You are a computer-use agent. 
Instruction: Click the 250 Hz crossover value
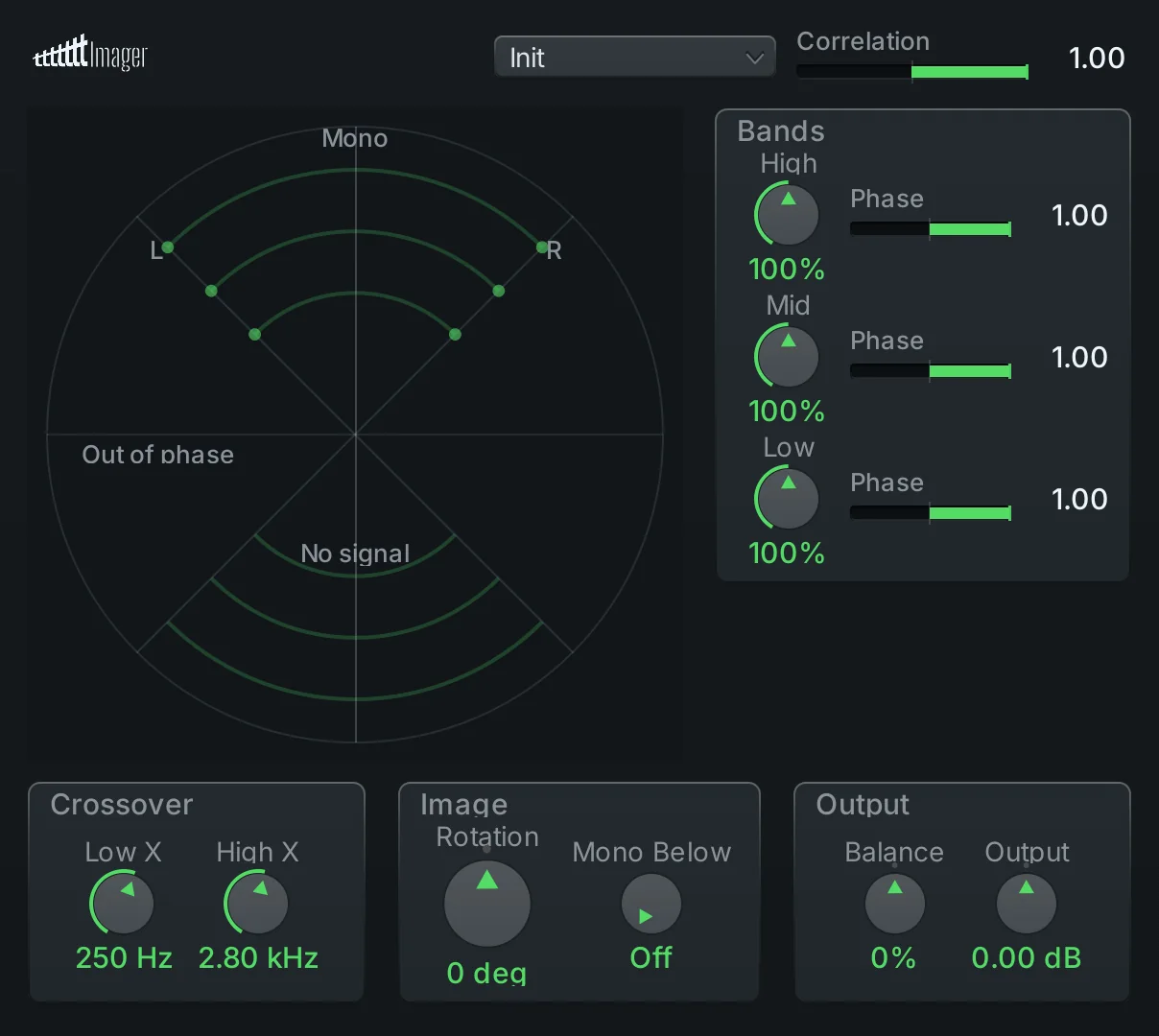(124, 957)
